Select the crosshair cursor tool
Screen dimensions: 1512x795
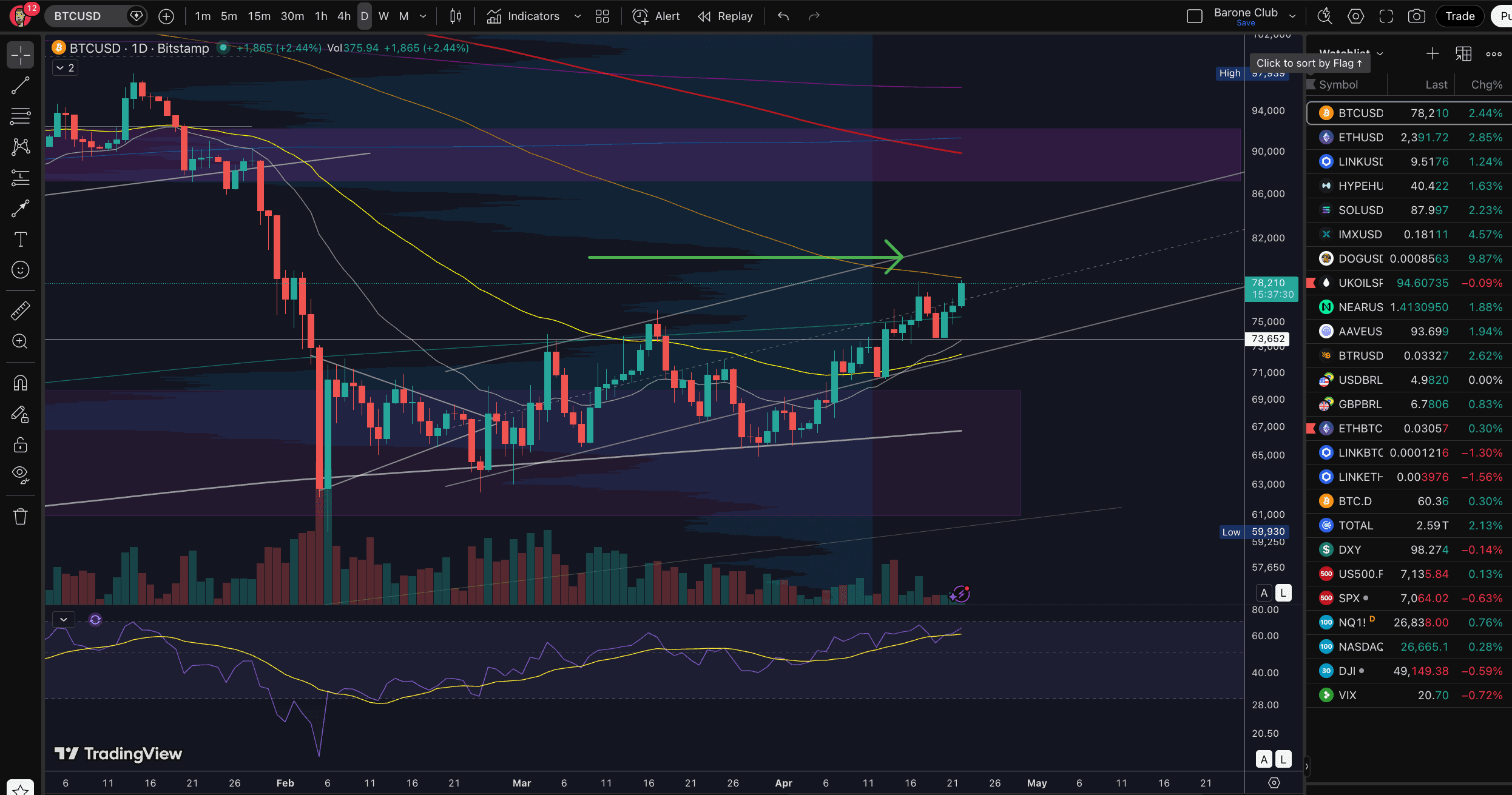click(x=20, y=55)
